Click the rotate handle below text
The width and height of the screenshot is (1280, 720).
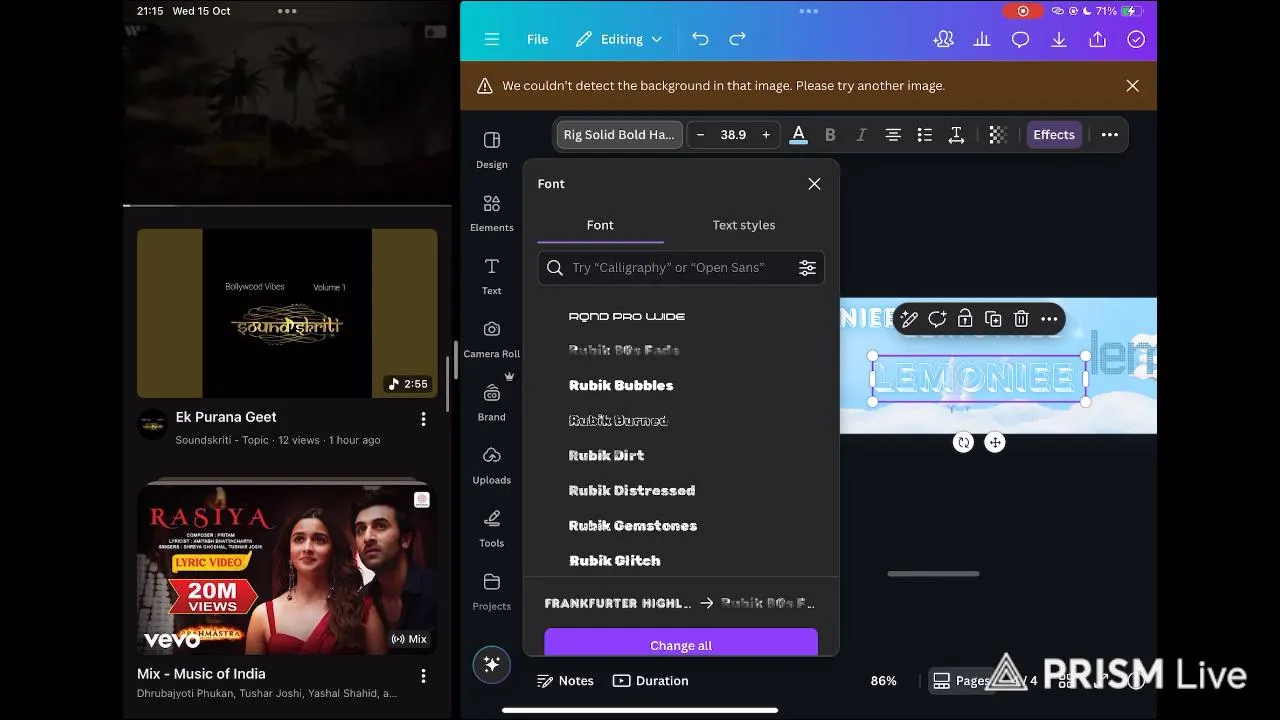963,442
